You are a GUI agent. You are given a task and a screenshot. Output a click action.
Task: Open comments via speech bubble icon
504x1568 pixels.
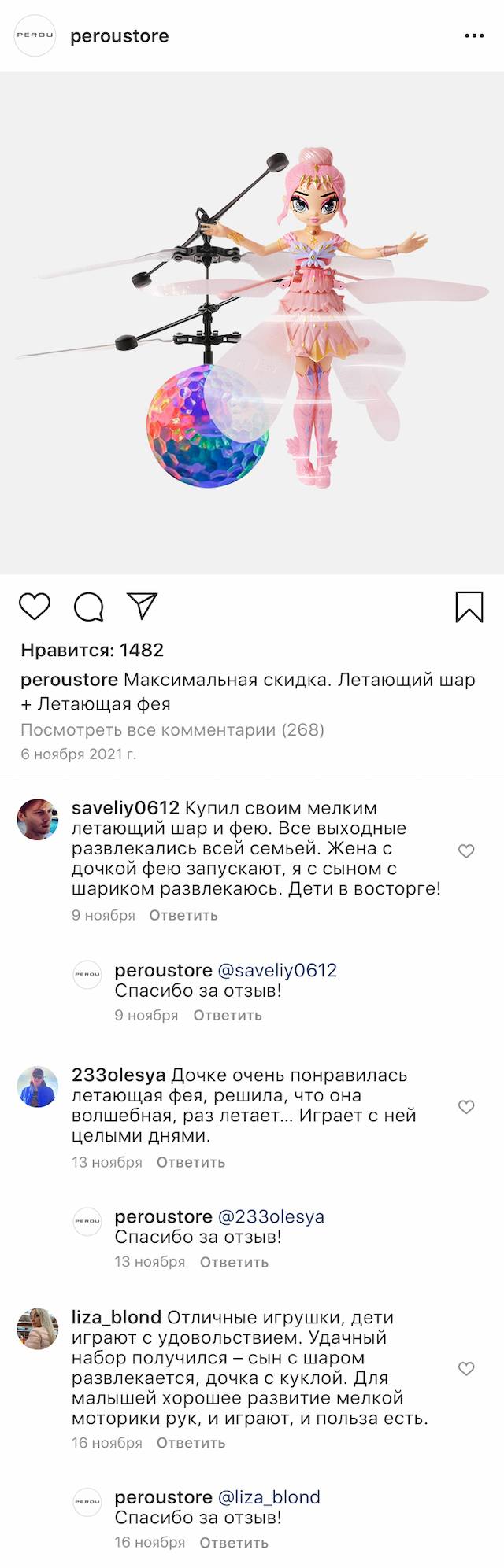click(89, 607)
